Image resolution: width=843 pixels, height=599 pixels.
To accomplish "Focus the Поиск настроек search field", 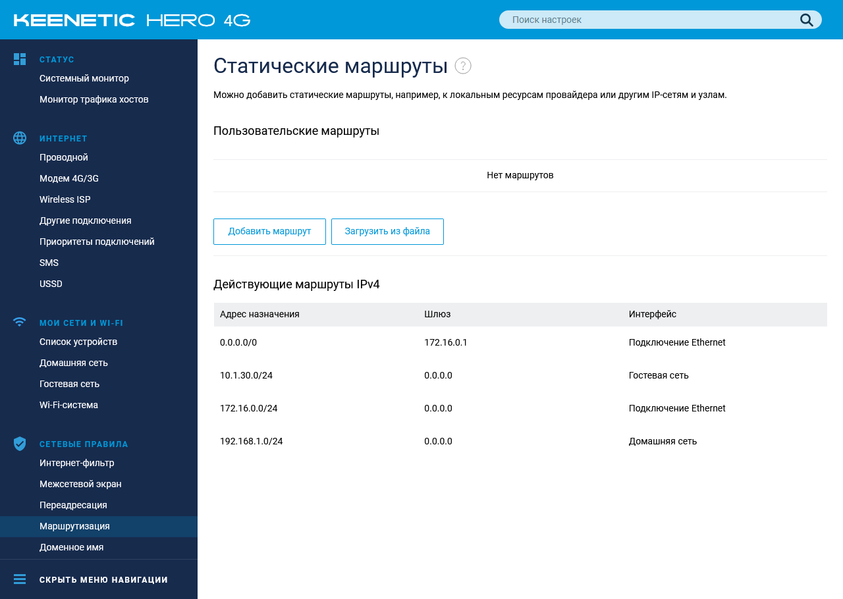I will tap(660, 20).
